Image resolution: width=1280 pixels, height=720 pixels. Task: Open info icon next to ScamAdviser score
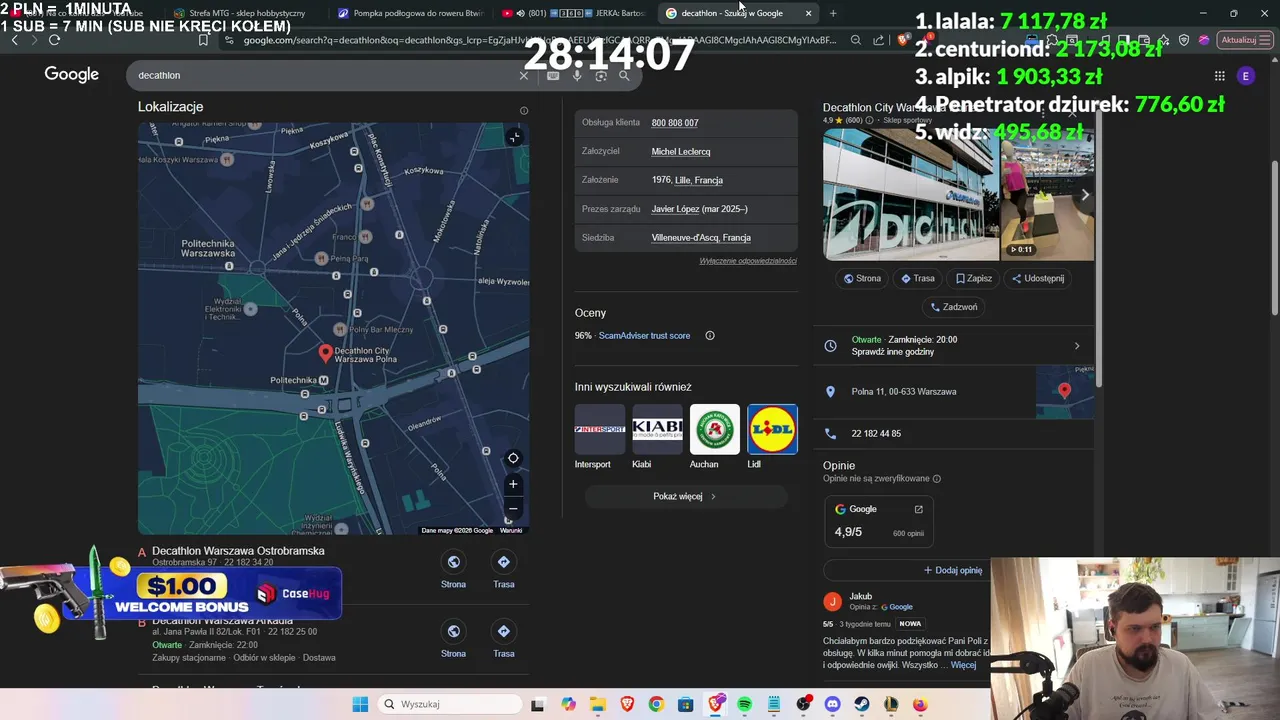tap(710, 336)
